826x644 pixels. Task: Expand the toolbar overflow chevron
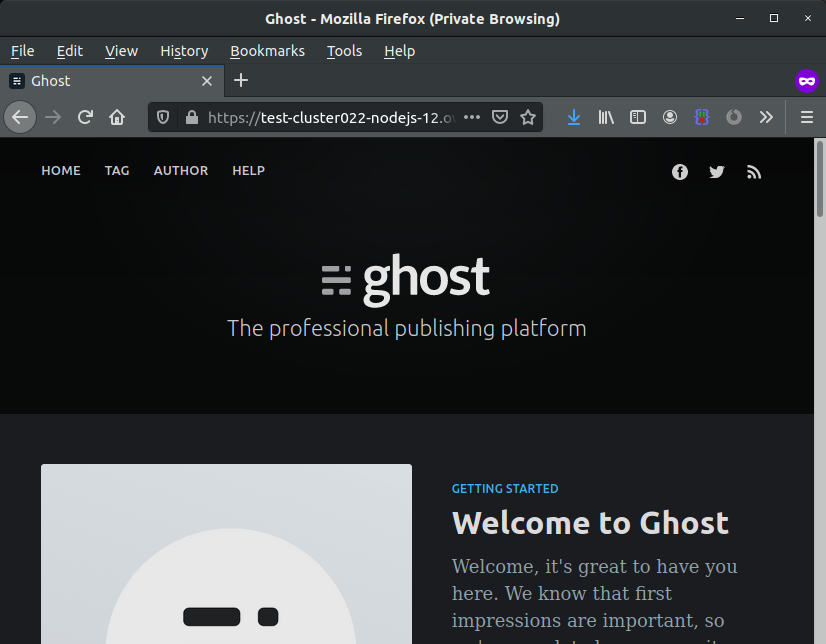click(766, 117)
